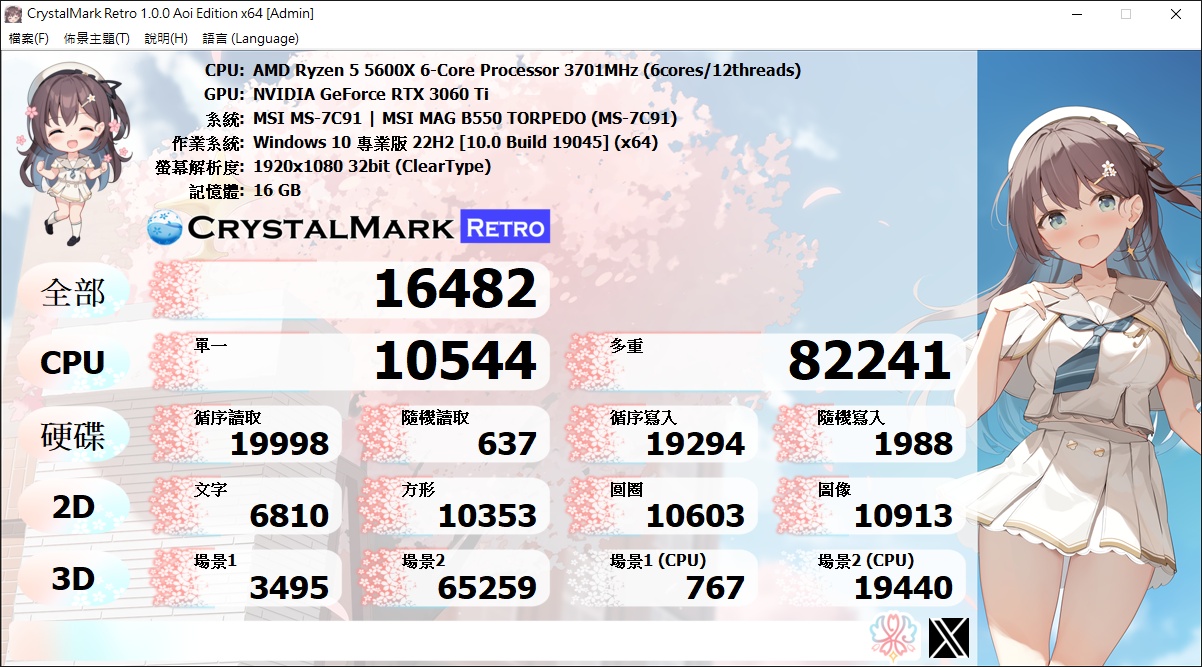Click the CrystalMark Retro globe logo
Image resolution: width=1202 pixels, height=667 pixels.
(165, 227)
